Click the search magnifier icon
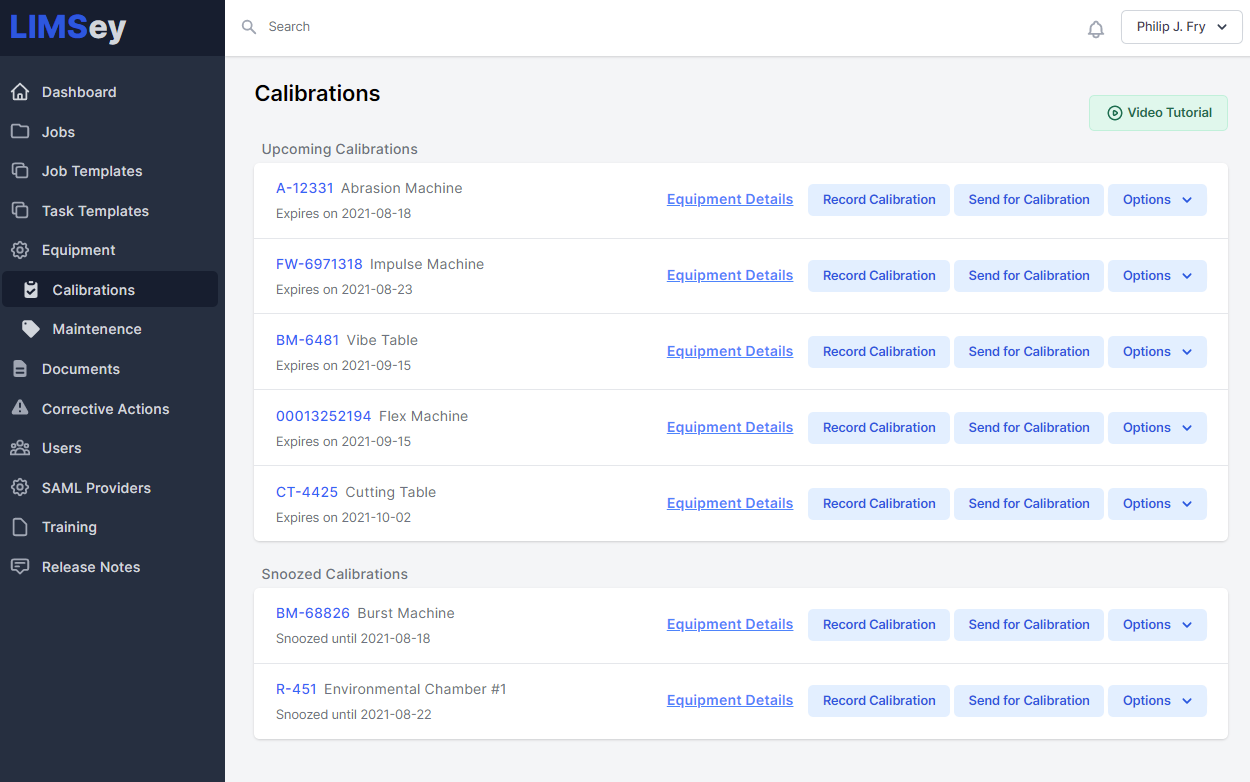This screenshot has height=782, width=1250. (248, 26)
